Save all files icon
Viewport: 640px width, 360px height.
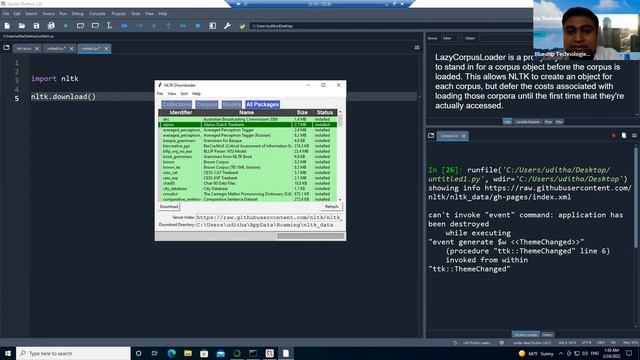51,26
